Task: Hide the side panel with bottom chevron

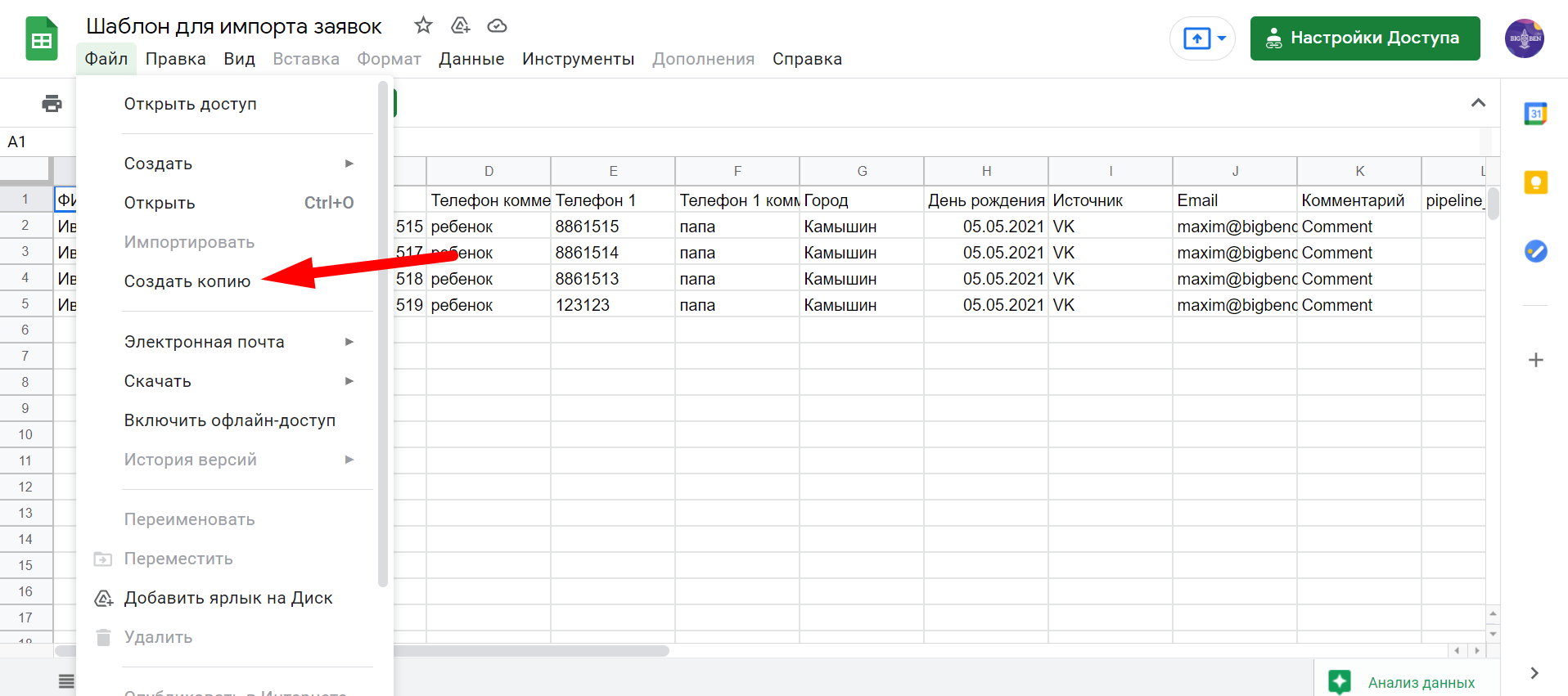Action: point(1534,673)
